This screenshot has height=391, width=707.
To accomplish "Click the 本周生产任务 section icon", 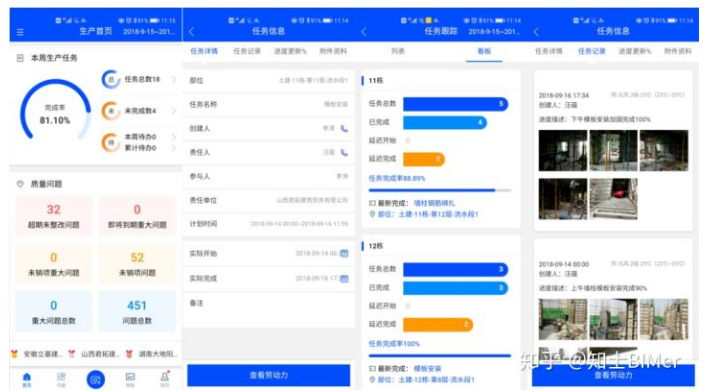I will tap(20, 58).
